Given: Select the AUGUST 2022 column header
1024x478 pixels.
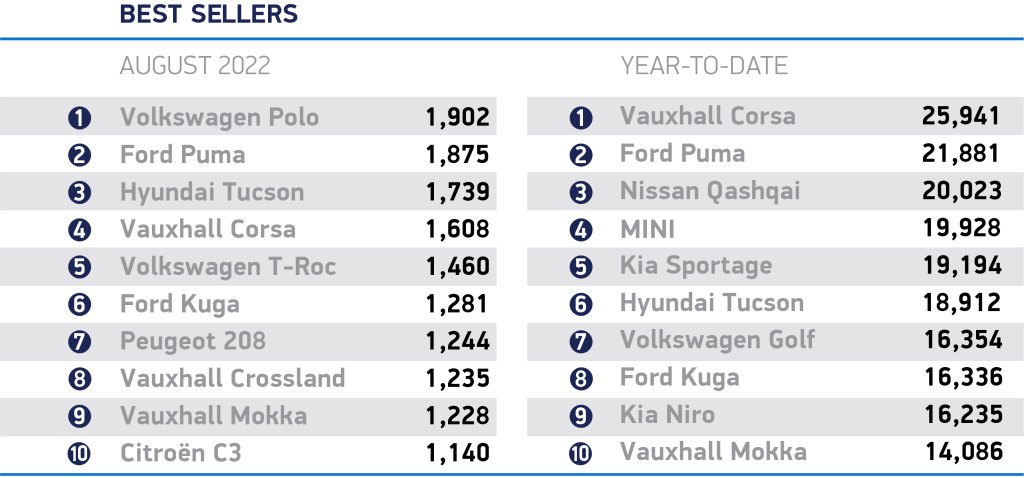Looking at the screenshot, I should [x=195, y=67].
